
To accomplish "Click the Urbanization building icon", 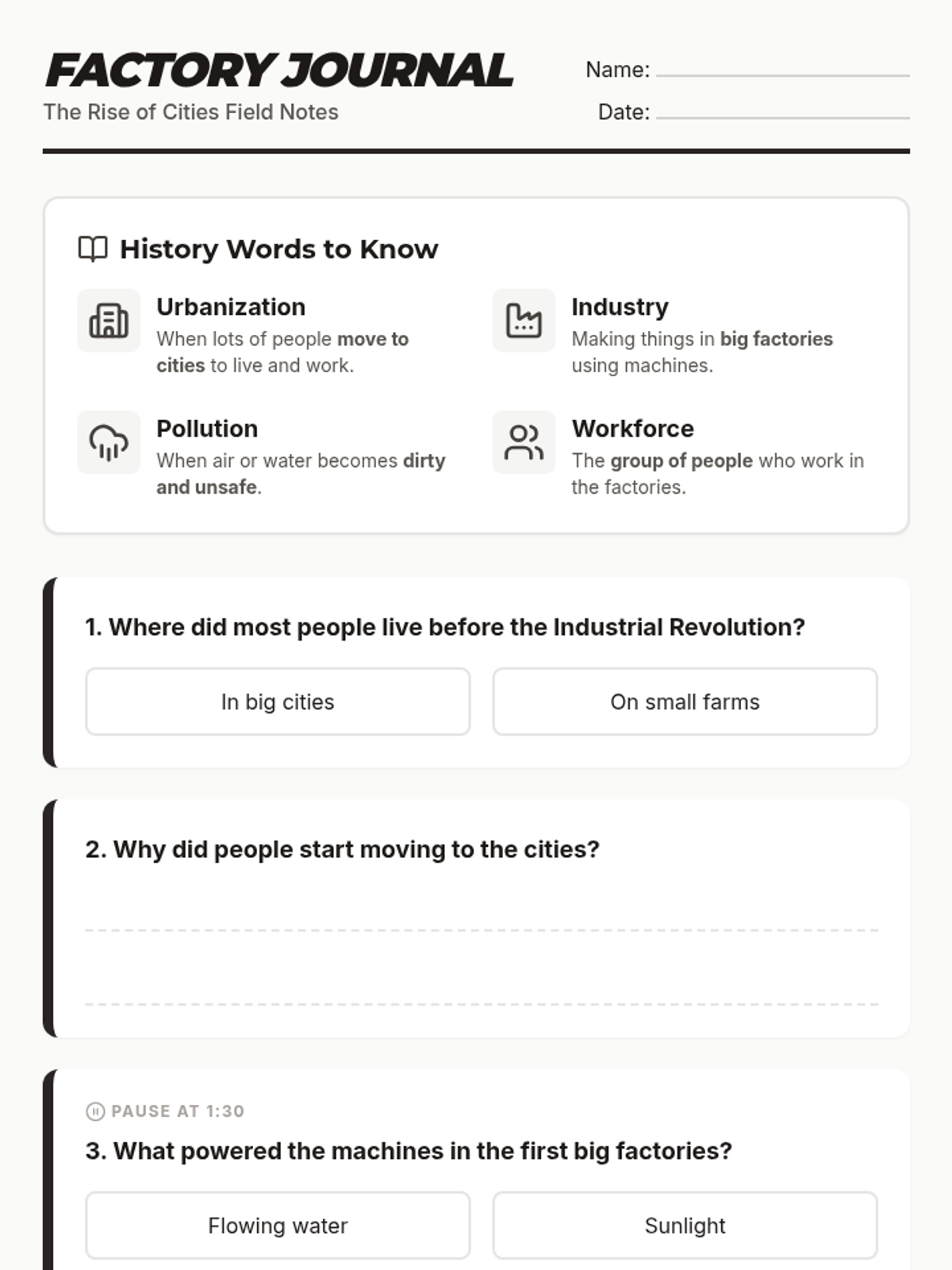I will [x=109, y=321].
